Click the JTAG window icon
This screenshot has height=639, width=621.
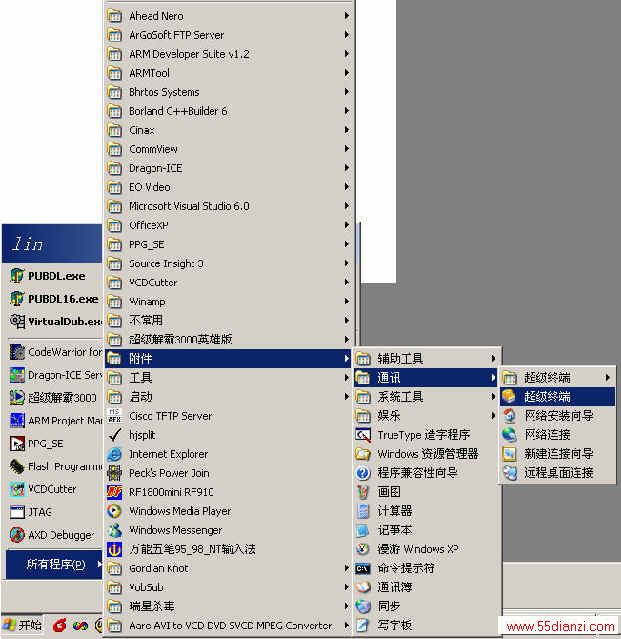pos(17,512)
